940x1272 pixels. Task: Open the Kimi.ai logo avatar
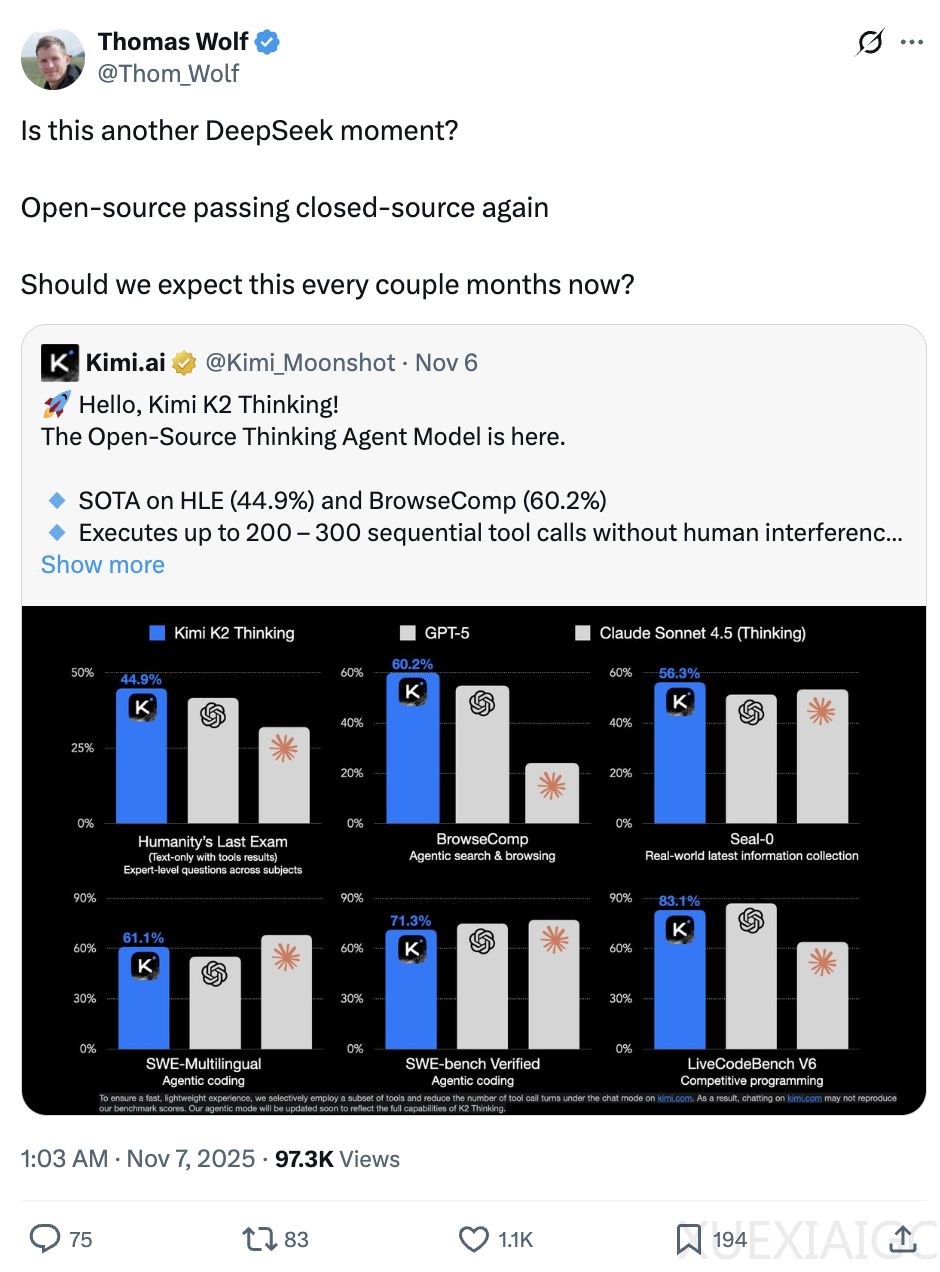point(59,363)
